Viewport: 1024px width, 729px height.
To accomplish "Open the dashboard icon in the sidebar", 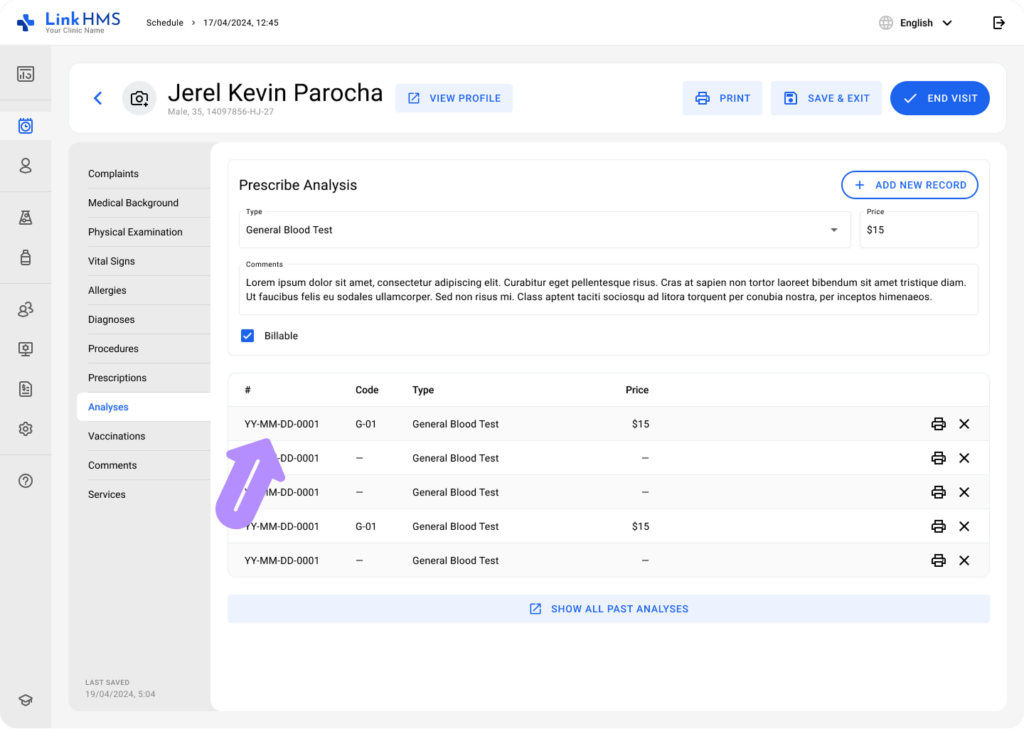I will 25,74.
